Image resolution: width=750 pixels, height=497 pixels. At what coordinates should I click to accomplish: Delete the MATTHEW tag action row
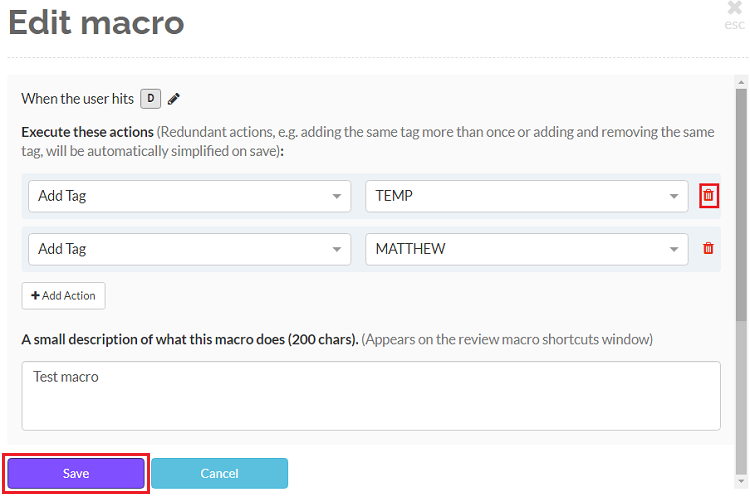(x=708, y=249)
